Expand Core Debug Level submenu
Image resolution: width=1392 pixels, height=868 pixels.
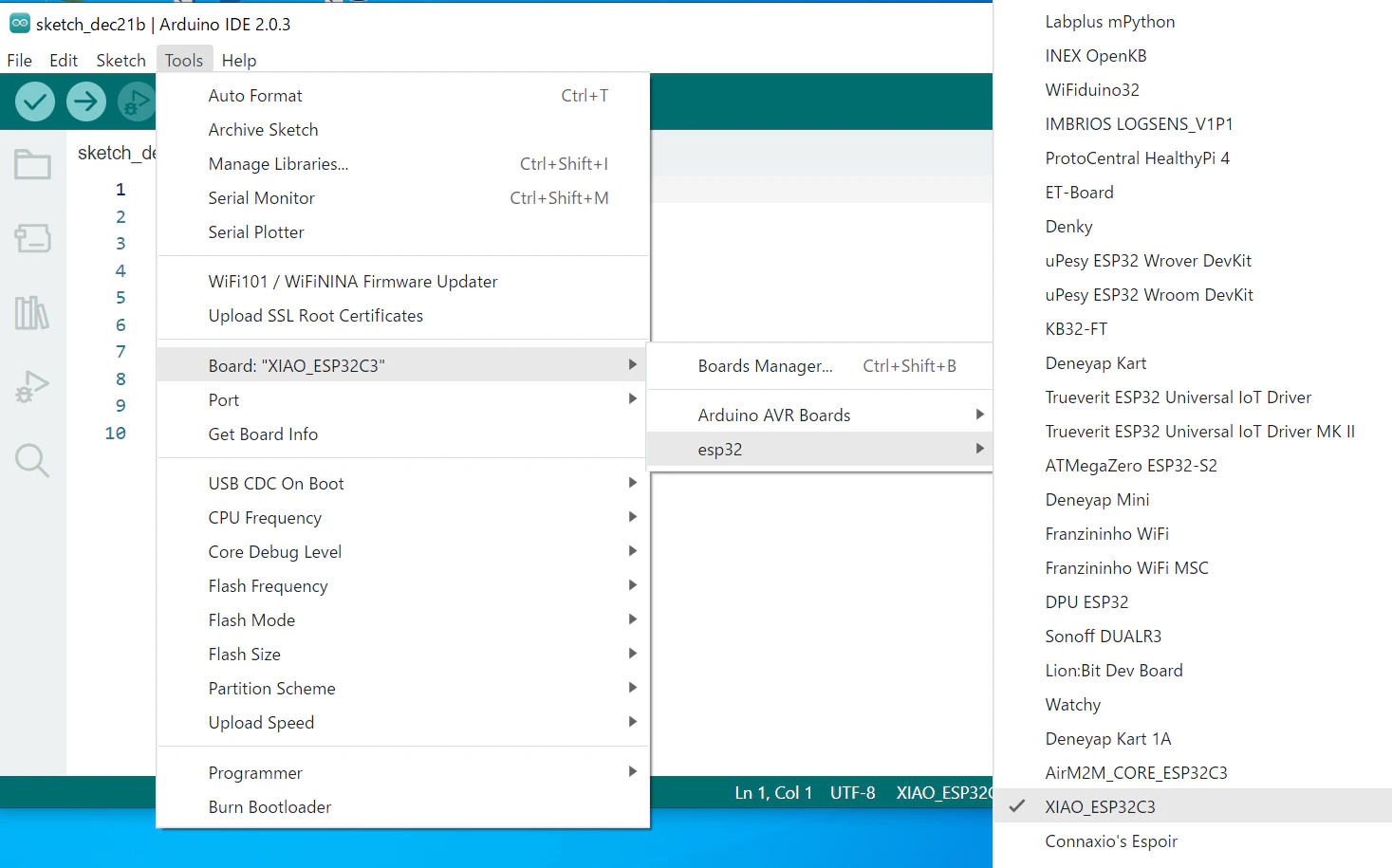402,551
